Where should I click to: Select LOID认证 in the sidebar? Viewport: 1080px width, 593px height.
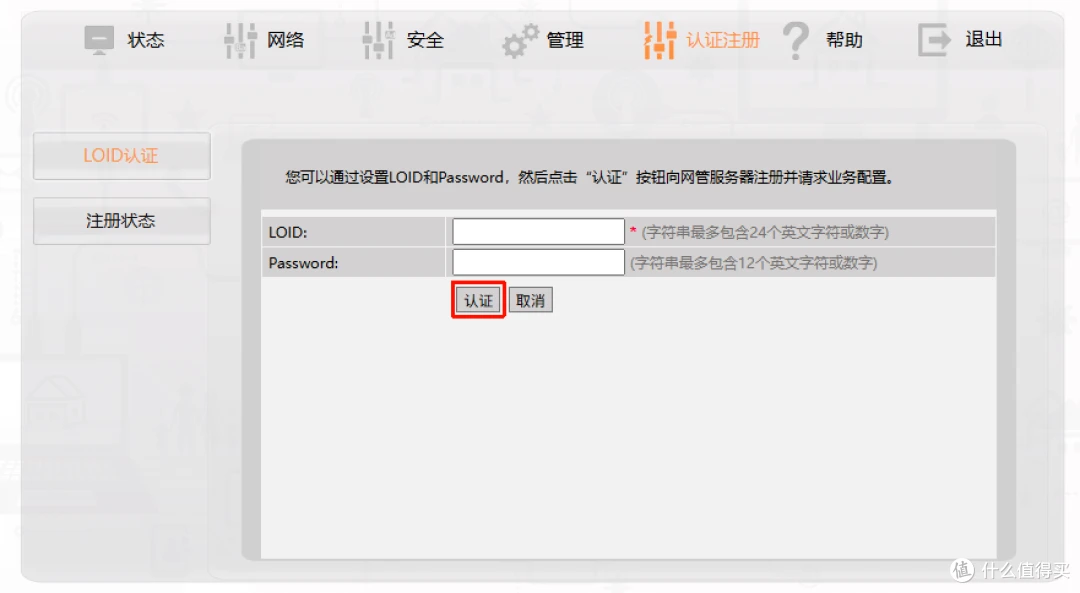coord(122,156)
